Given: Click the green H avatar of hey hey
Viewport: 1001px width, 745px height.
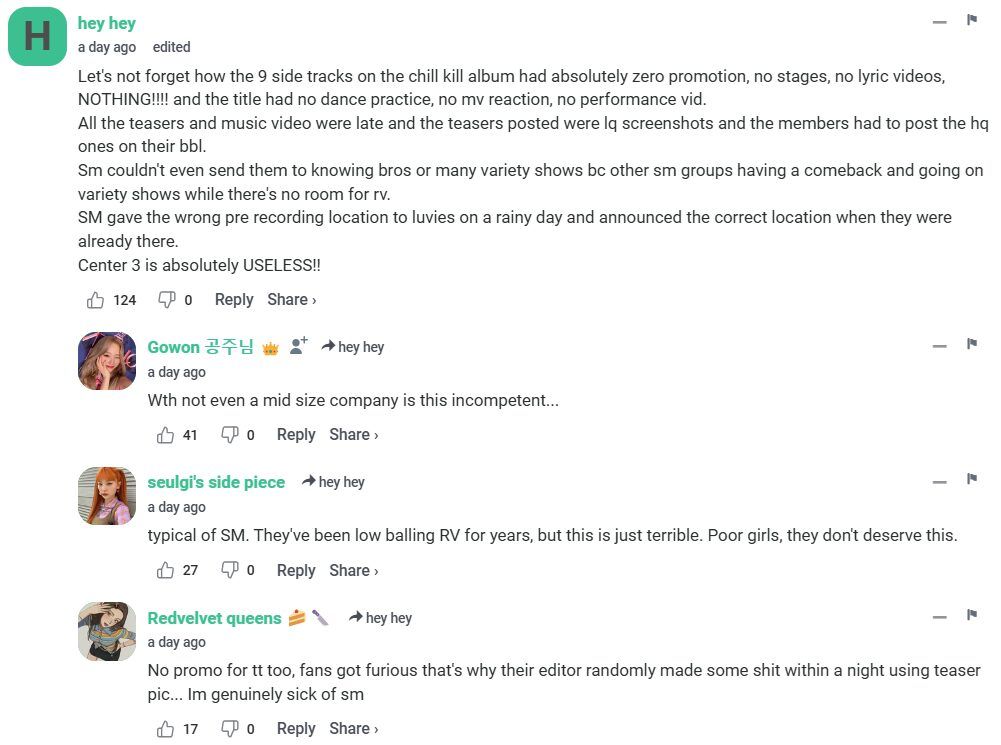Looking at the screenshot, I should pyautogui.click(x=37, y=36).
